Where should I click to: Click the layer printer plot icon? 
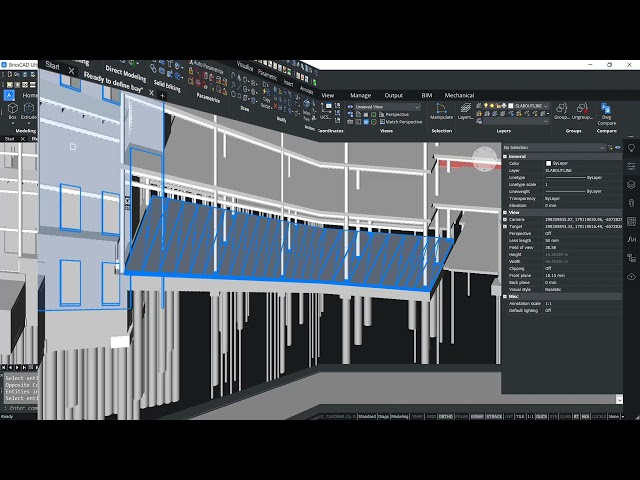coord(504,106)
